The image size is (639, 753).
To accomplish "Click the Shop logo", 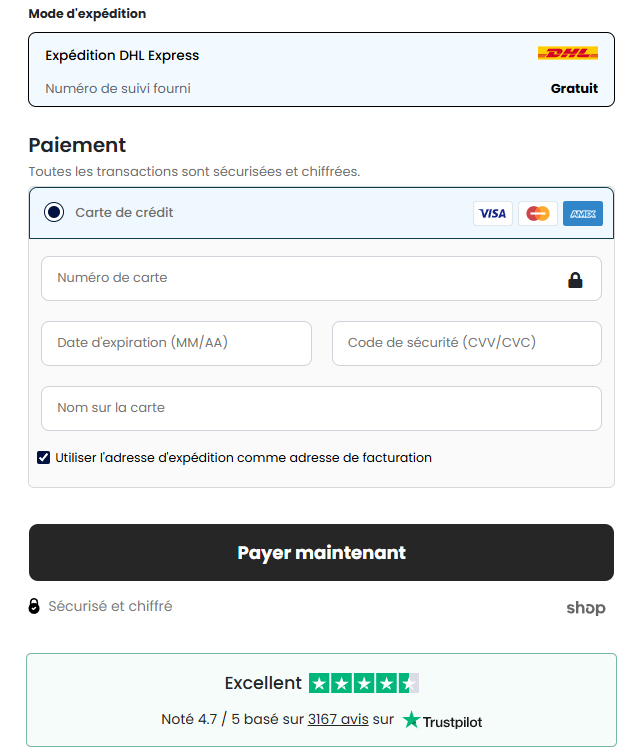I will [585, 608].
